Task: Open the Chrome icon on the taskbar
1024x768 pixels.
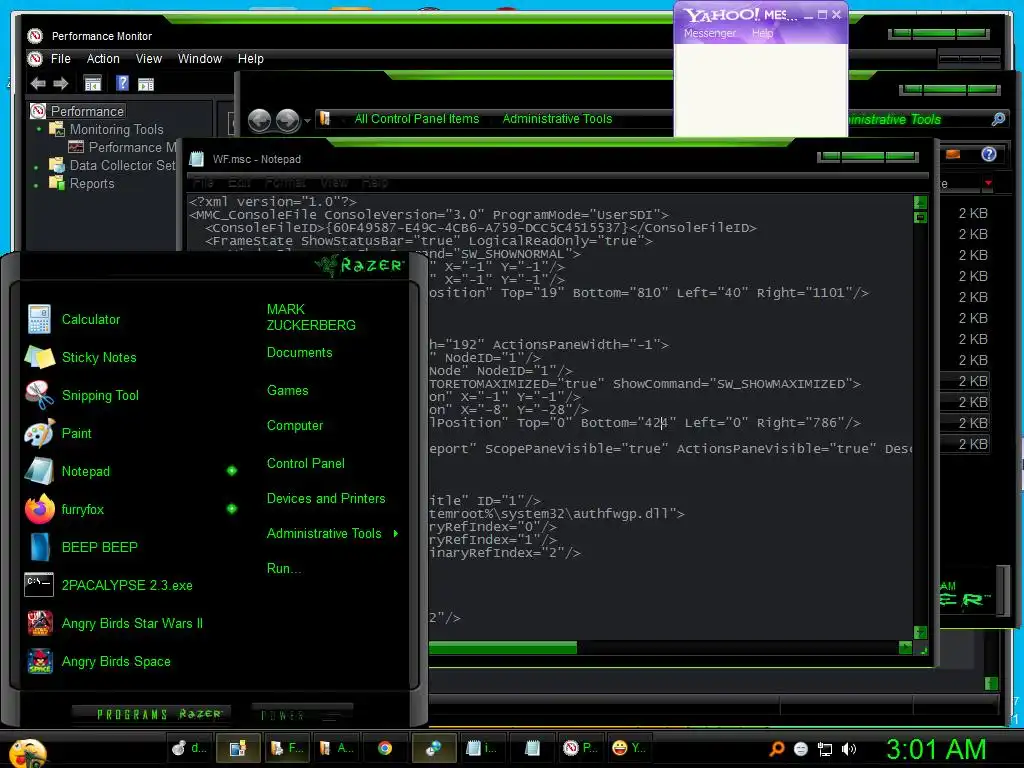Action: click(385, 748)
